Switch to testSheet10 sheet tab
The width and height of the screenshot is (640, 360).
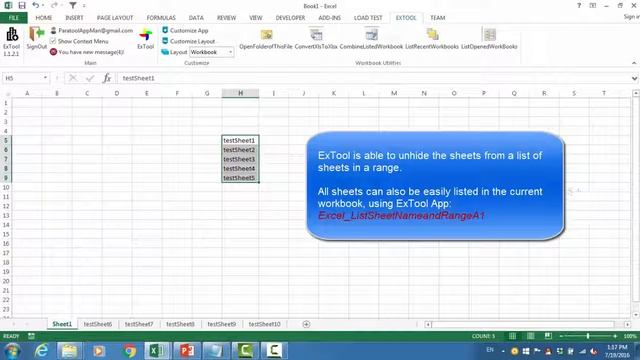(x=264, y=324)
